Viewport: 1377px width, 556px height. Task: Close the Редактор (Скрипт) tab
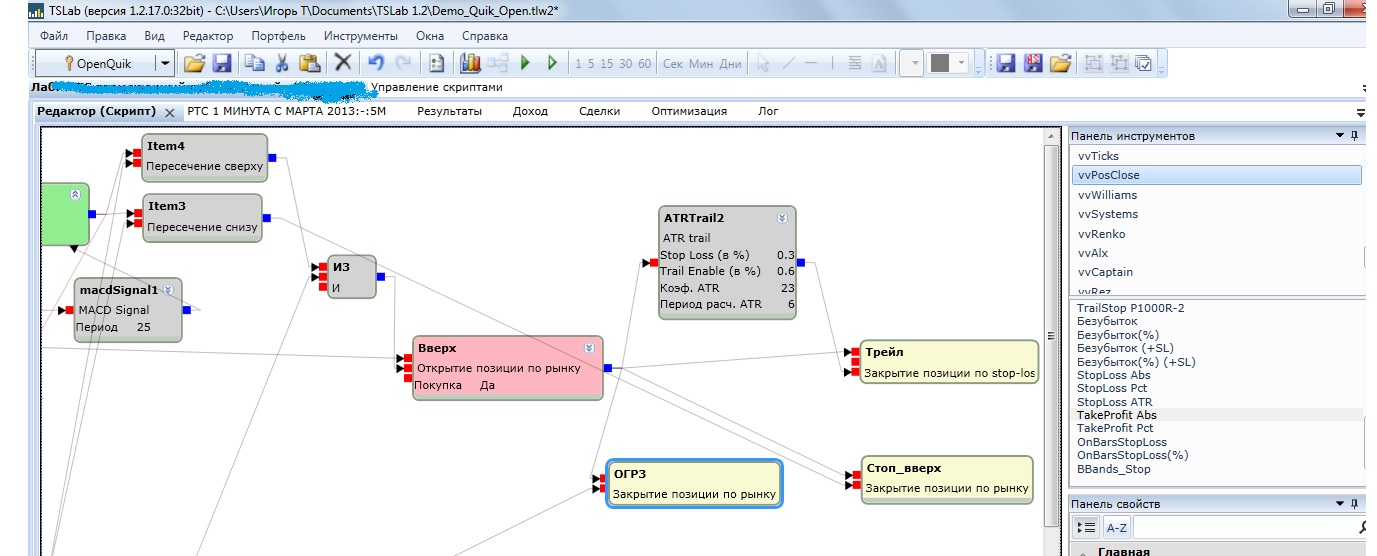tap(169, 112)
